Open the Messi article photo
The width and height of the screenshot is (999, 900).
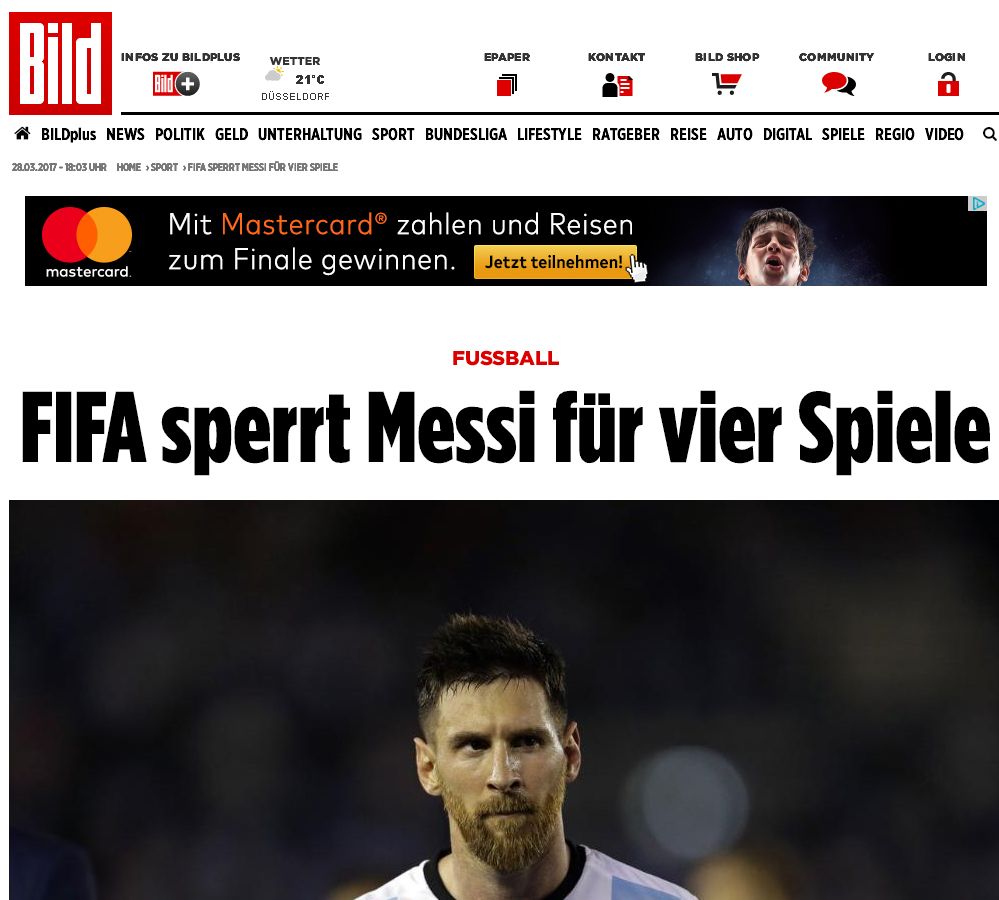pos(504,699)
